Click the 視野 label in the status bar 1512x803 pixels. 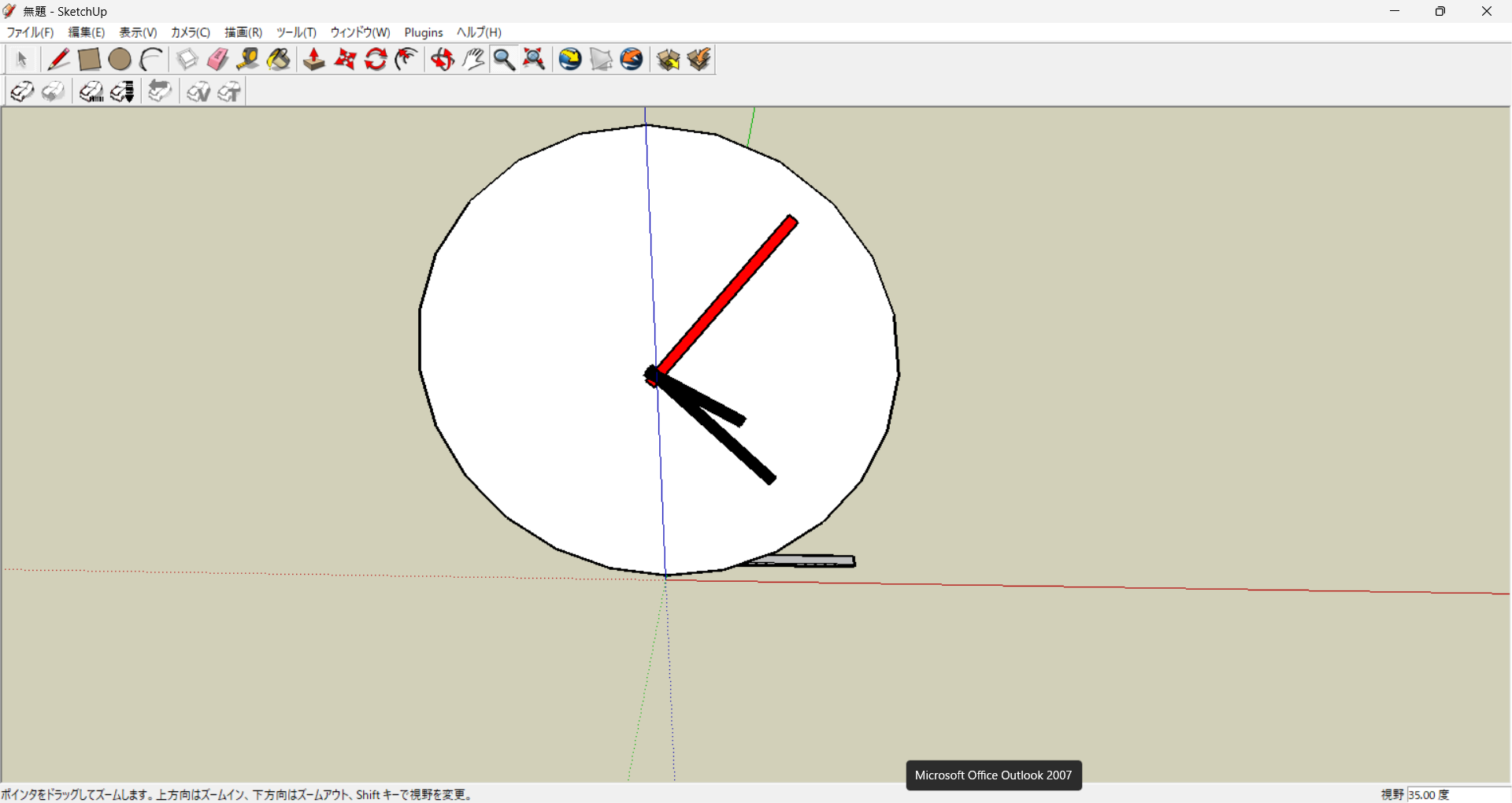coord(1392,794)
